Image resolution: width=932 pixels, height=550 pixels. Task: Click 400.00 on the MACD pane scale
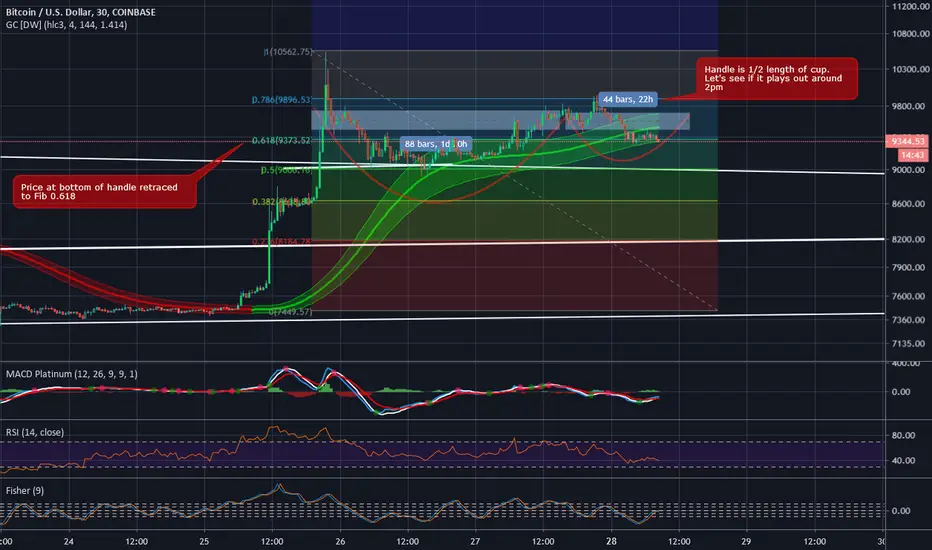pyautogui.click(x=905, y=363)
